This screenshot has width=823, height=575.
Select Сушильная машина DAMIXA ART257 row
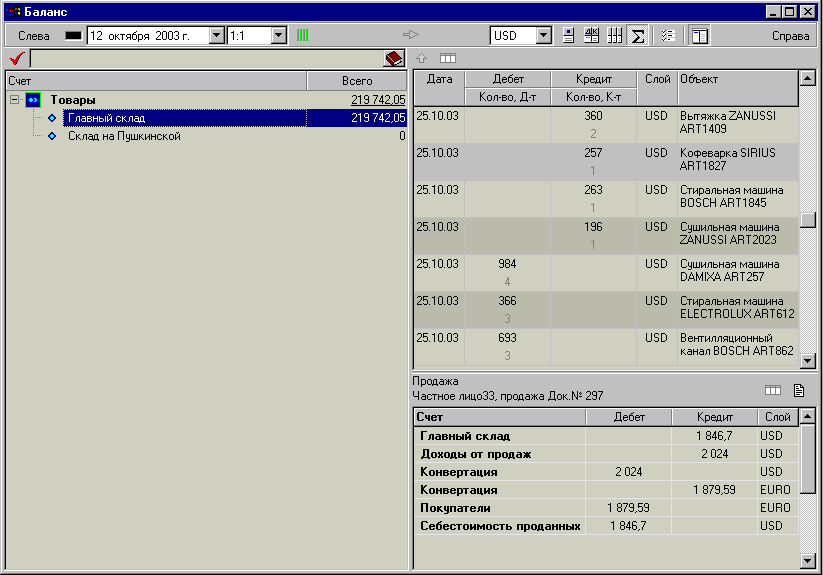[606, 273]
